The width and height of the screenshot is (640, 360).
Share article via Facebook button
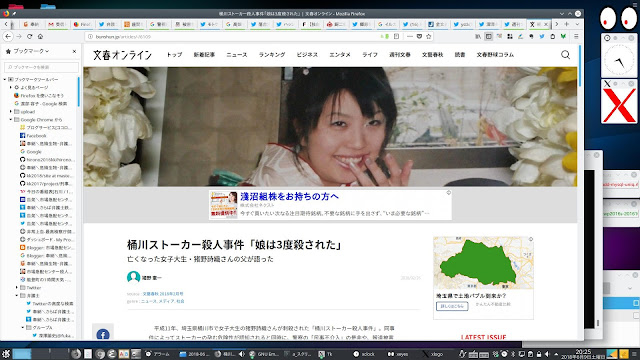103,335
